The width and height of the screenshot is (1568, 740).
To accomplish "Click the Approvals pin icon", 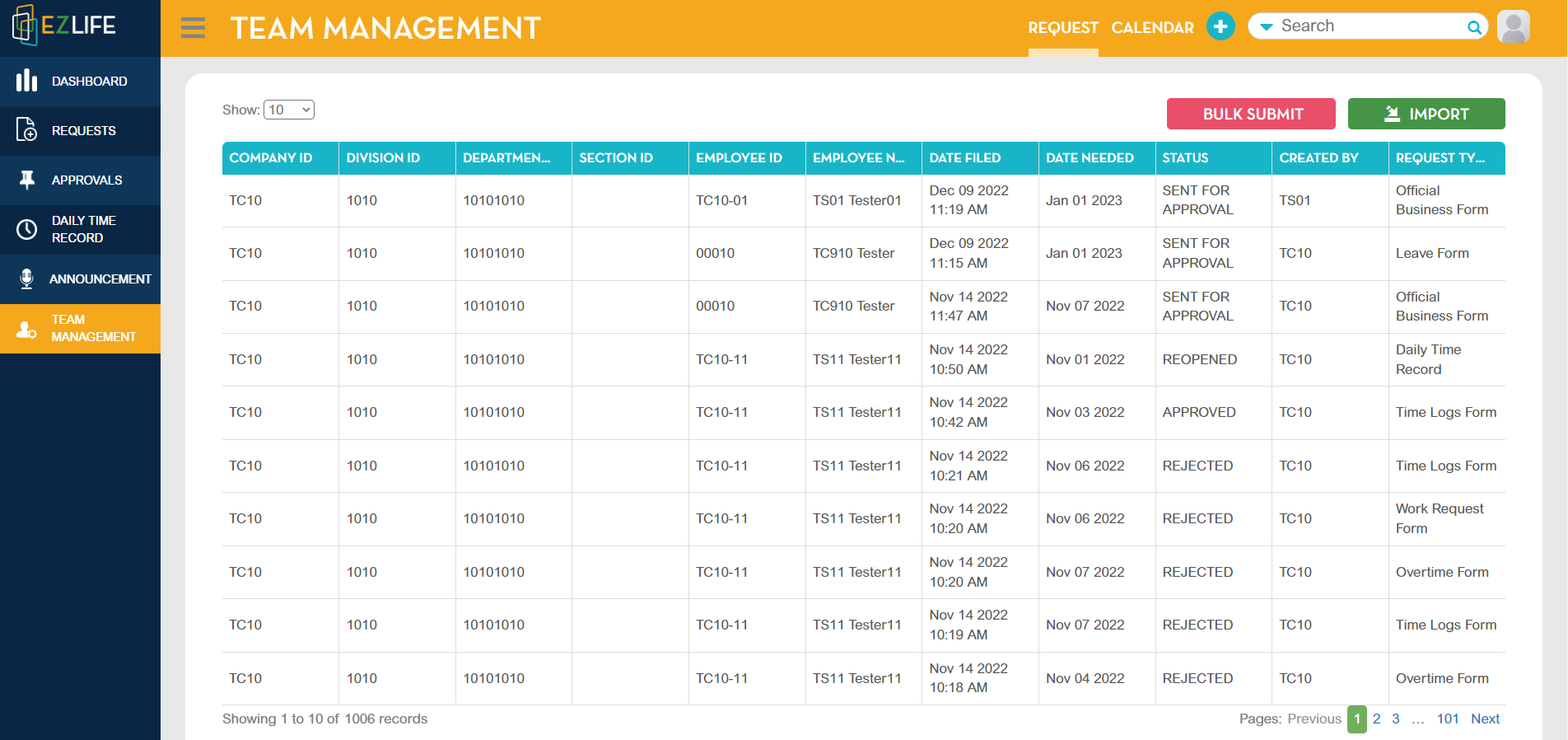I will [x=26, y=180].
